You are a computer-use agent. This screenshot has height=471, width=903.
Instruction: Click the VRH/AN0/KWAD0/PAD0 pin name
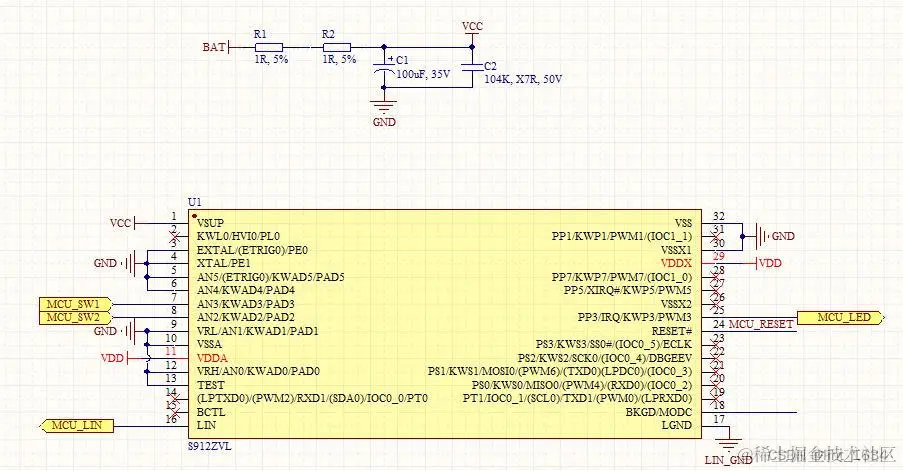point(258,371)
